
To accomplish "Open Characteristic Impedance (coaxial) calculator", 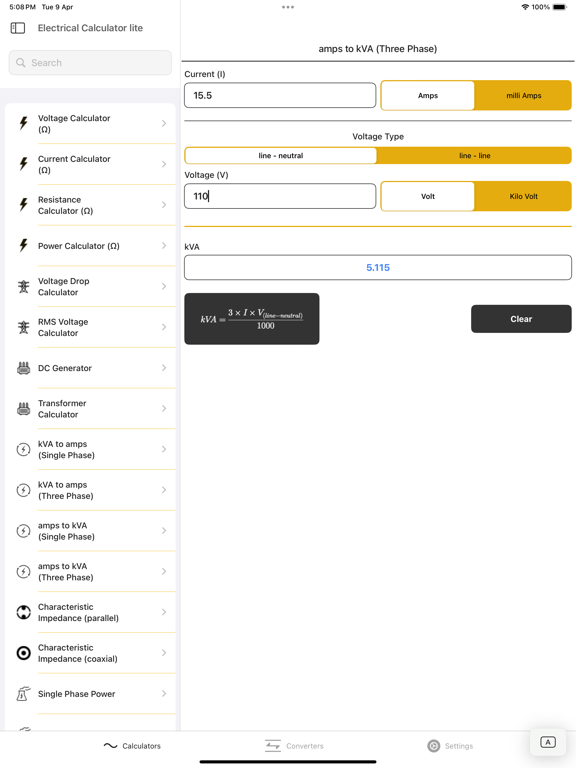I will [x=90, y=653].
